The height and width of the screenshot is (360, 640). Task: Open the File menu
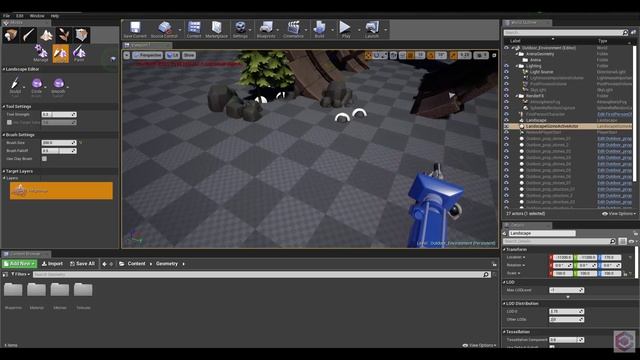pyautogui.click(x=7, y=16)
